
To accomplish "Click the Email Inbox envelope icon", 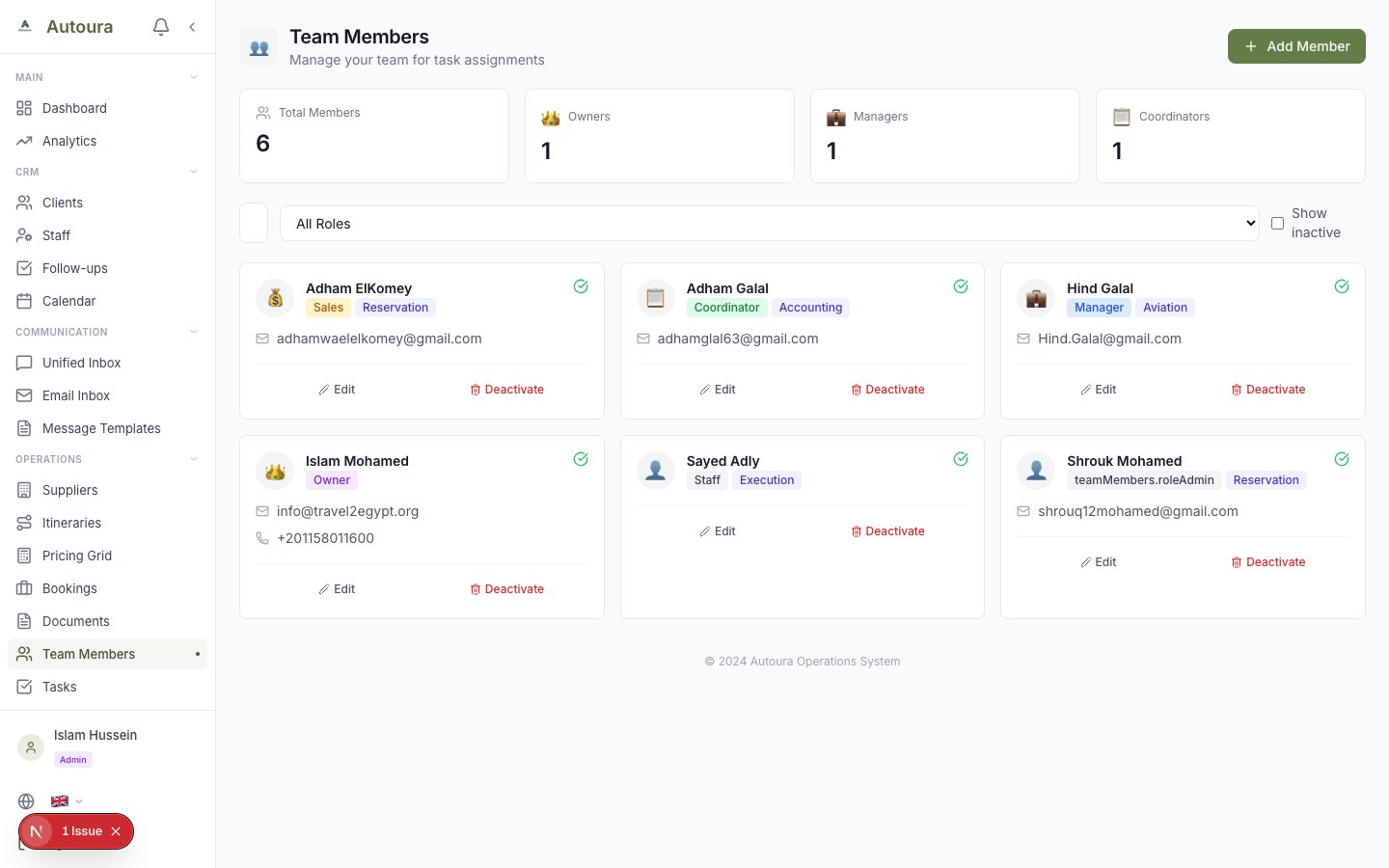I will [x=24, y=395].
